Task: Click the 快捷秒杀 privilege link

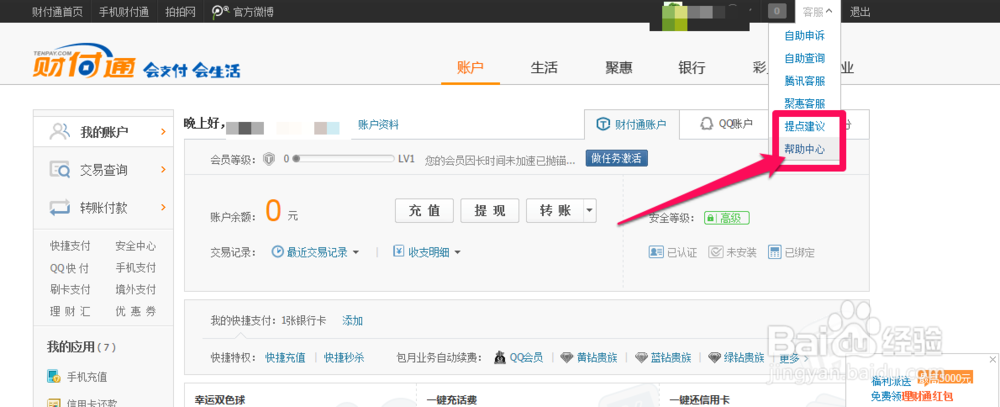Action: coord(344,357)
